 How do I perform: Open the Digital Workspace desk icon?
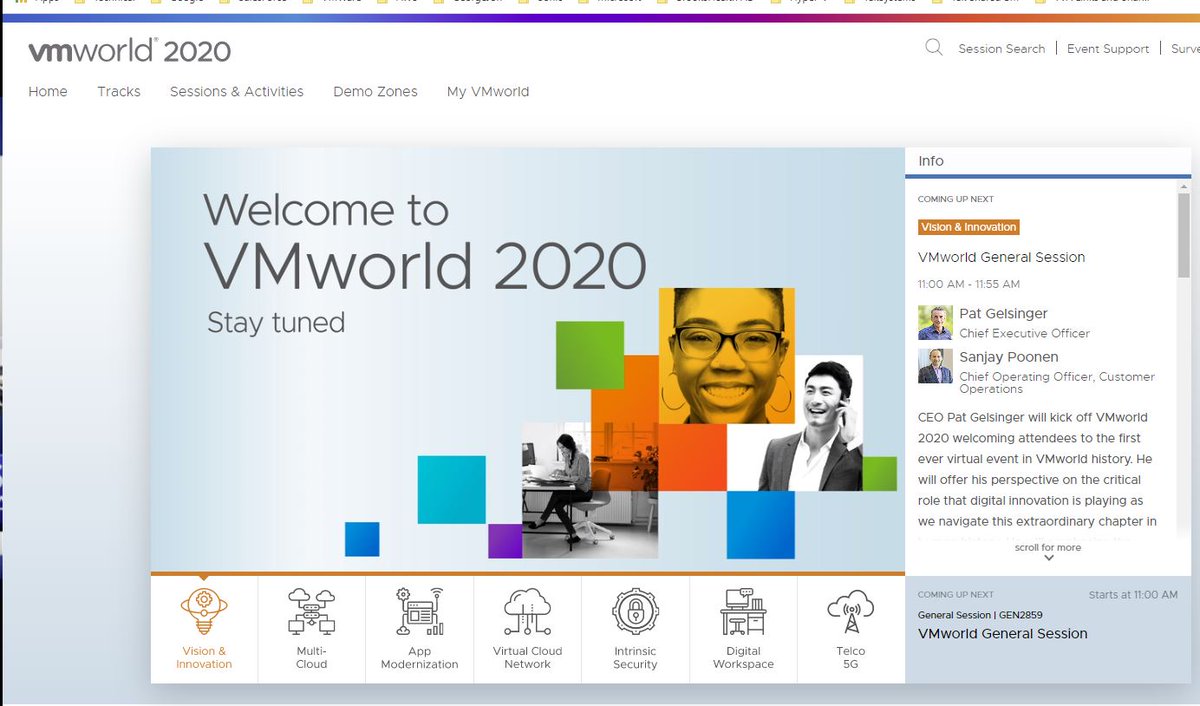click(x=743, y=614)
